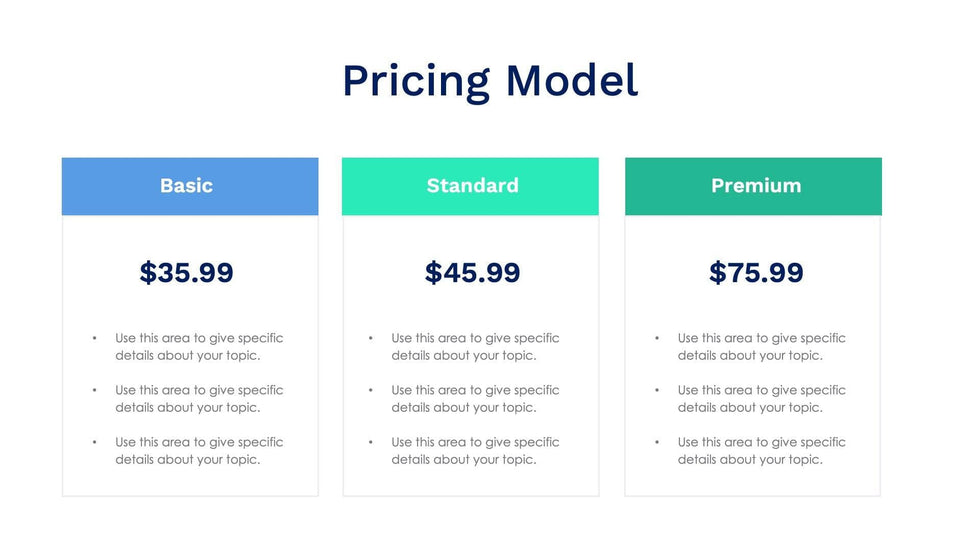
Task: Click the Pricing Model slide title
Action: tap(490, 81)
